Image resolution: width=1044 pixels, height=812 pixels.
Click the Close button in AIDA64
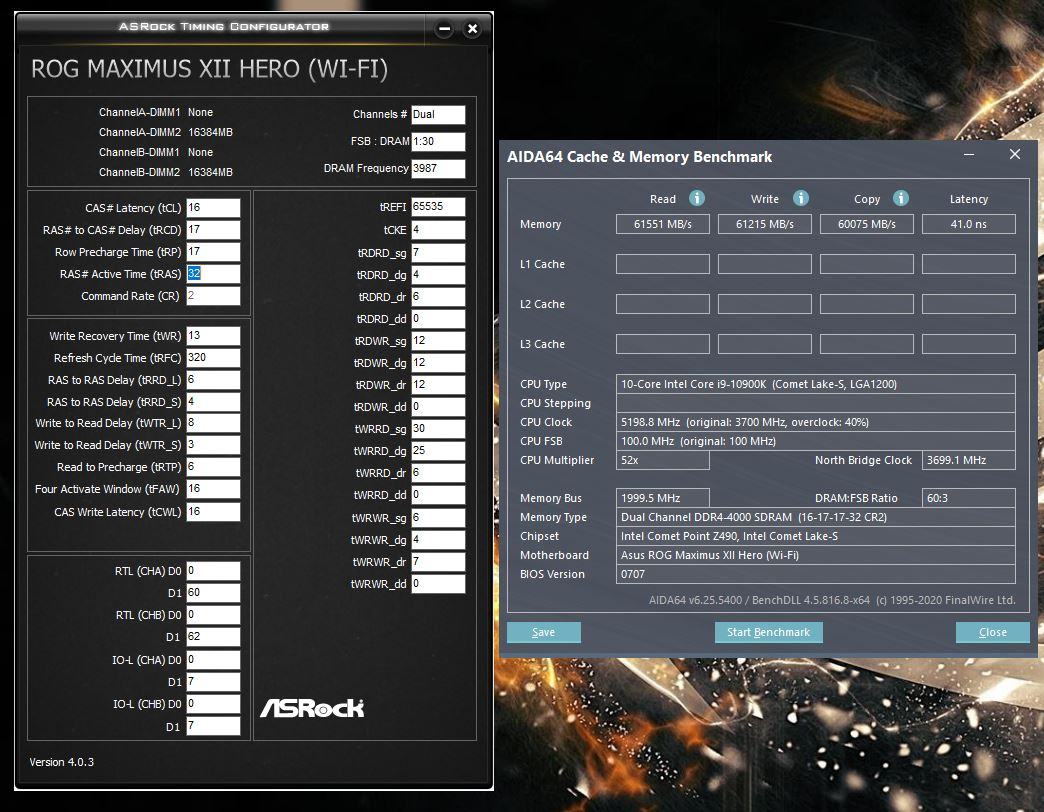pyautogui.click(x=992, y=632)
